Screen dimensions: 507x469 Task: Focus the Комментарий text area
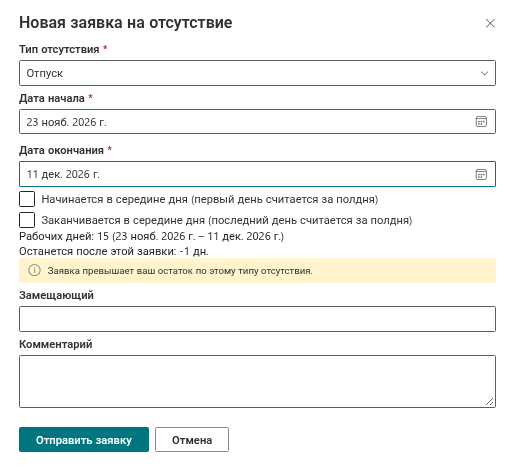(257, 381)
